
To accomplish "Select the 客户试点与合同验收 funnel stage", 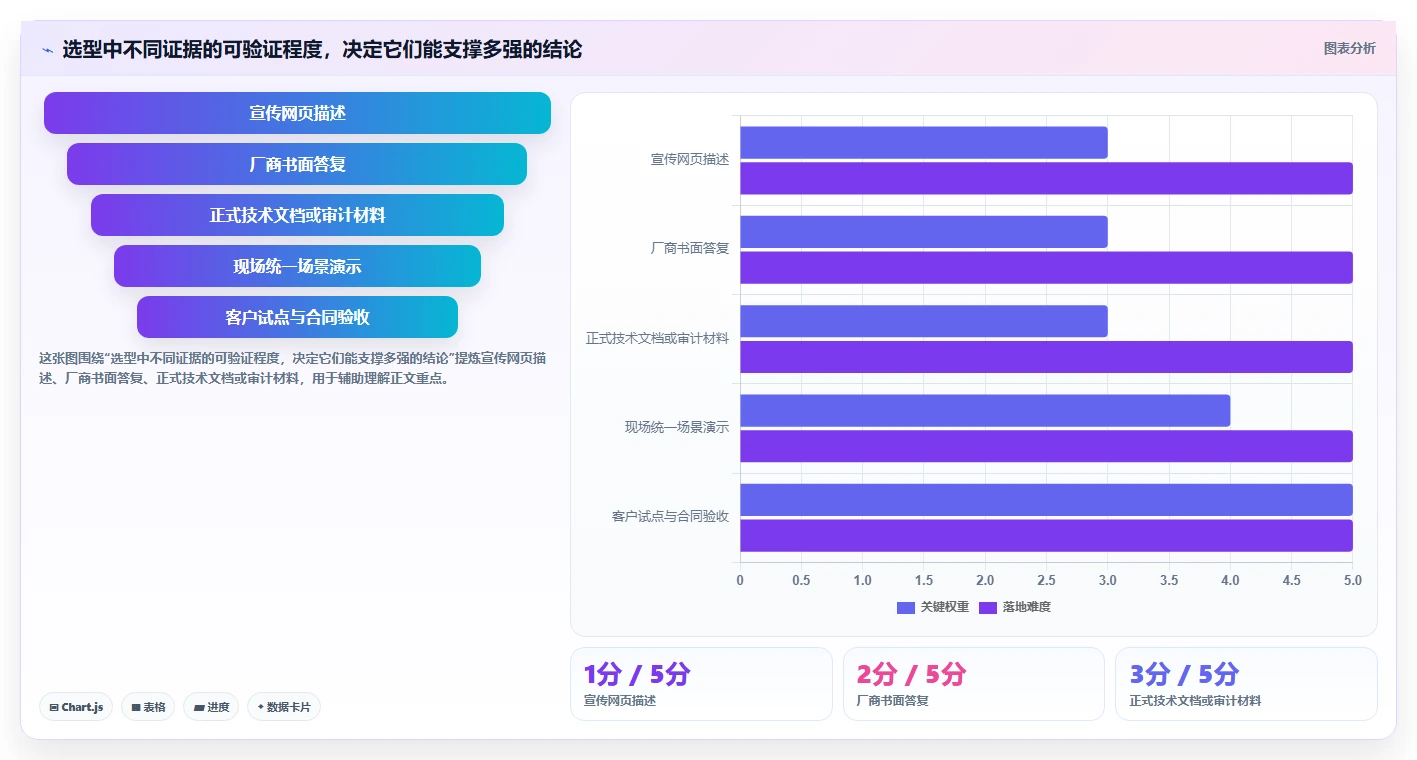I will point(297,317).
